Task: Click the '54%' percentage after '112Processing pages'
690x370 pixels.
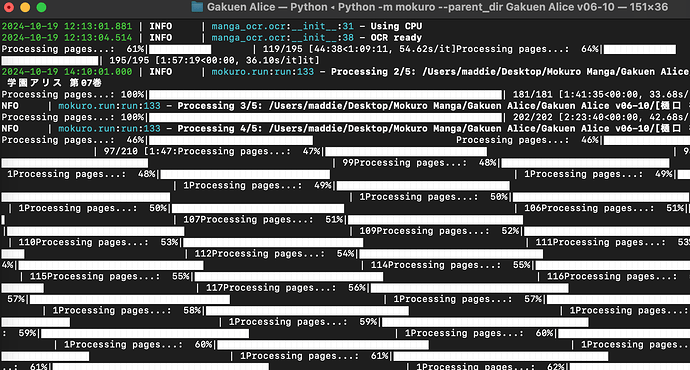Action: tap(345, 254)
